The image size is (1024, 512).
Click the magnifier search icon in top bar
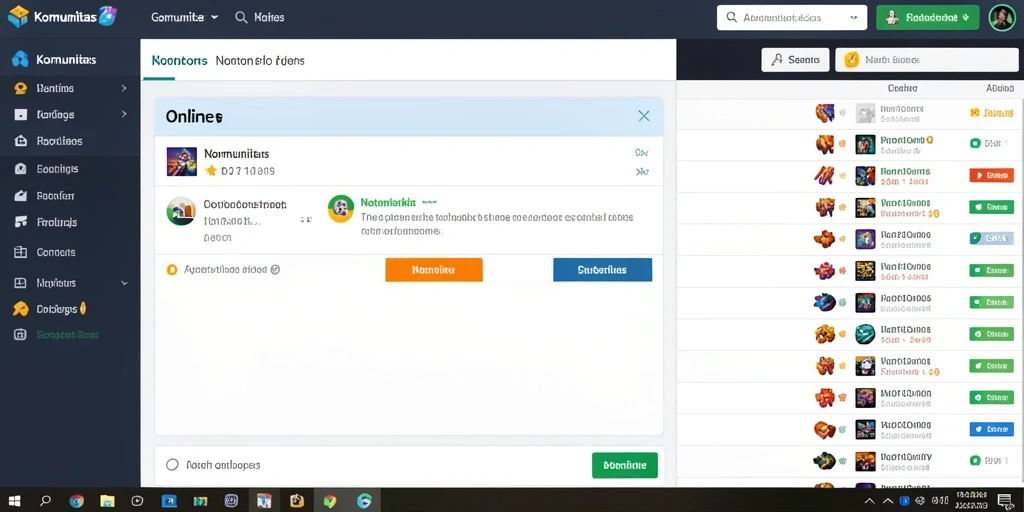point(241,18)
